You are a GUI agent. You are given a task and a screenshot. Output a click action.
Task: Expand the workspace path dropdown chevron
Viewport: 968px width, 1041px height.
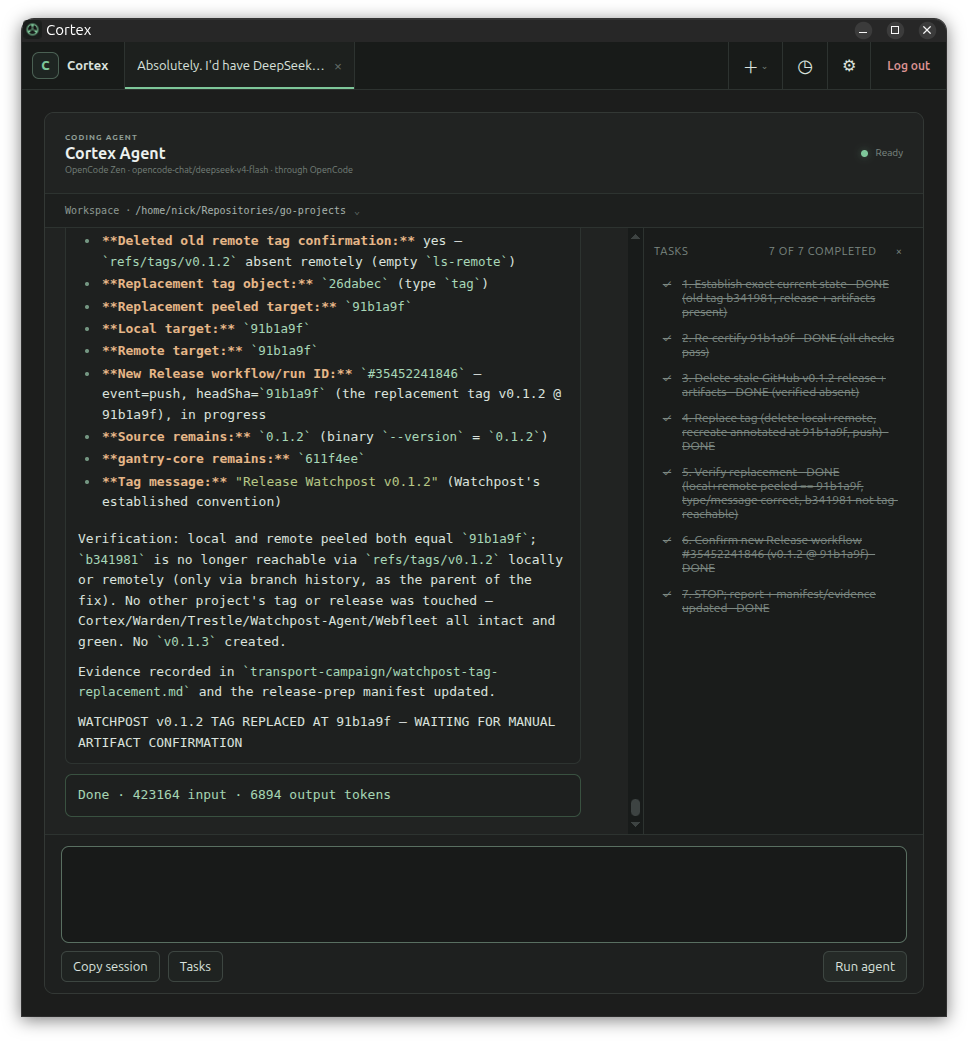point(357,212)
